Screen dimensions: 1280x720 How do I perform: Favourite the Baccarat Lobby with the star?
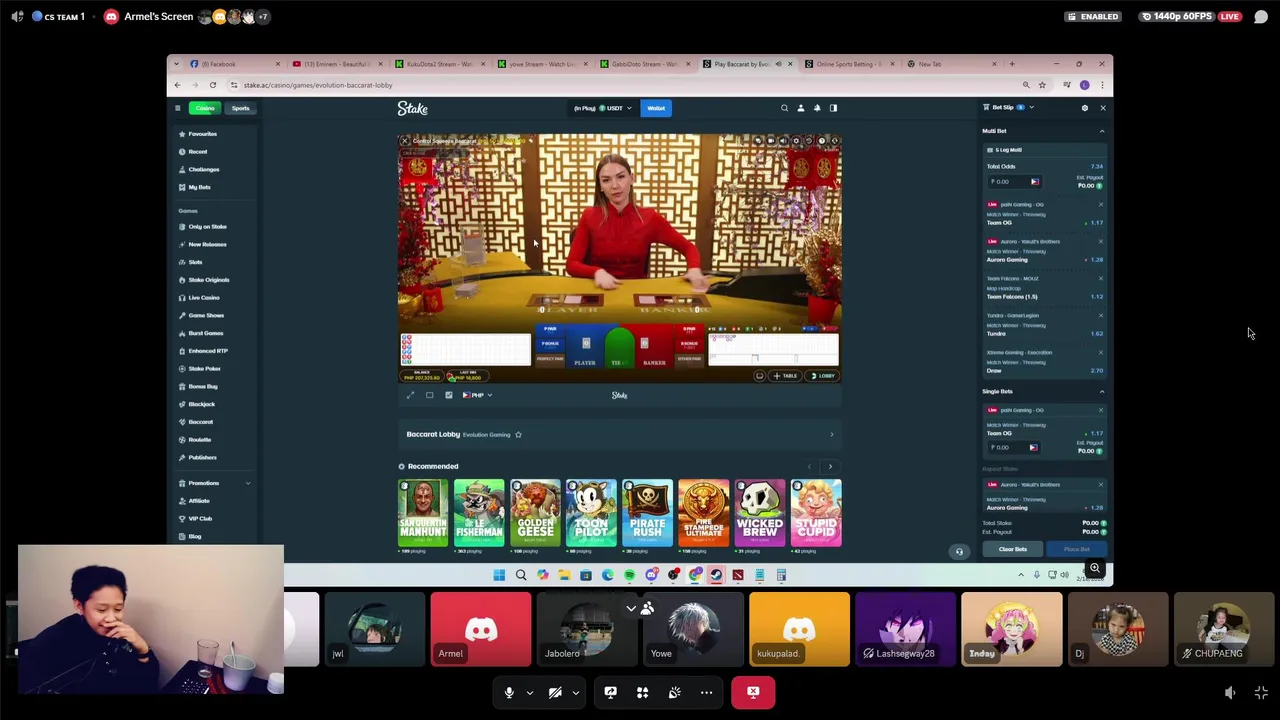click(x=518, y=434)
